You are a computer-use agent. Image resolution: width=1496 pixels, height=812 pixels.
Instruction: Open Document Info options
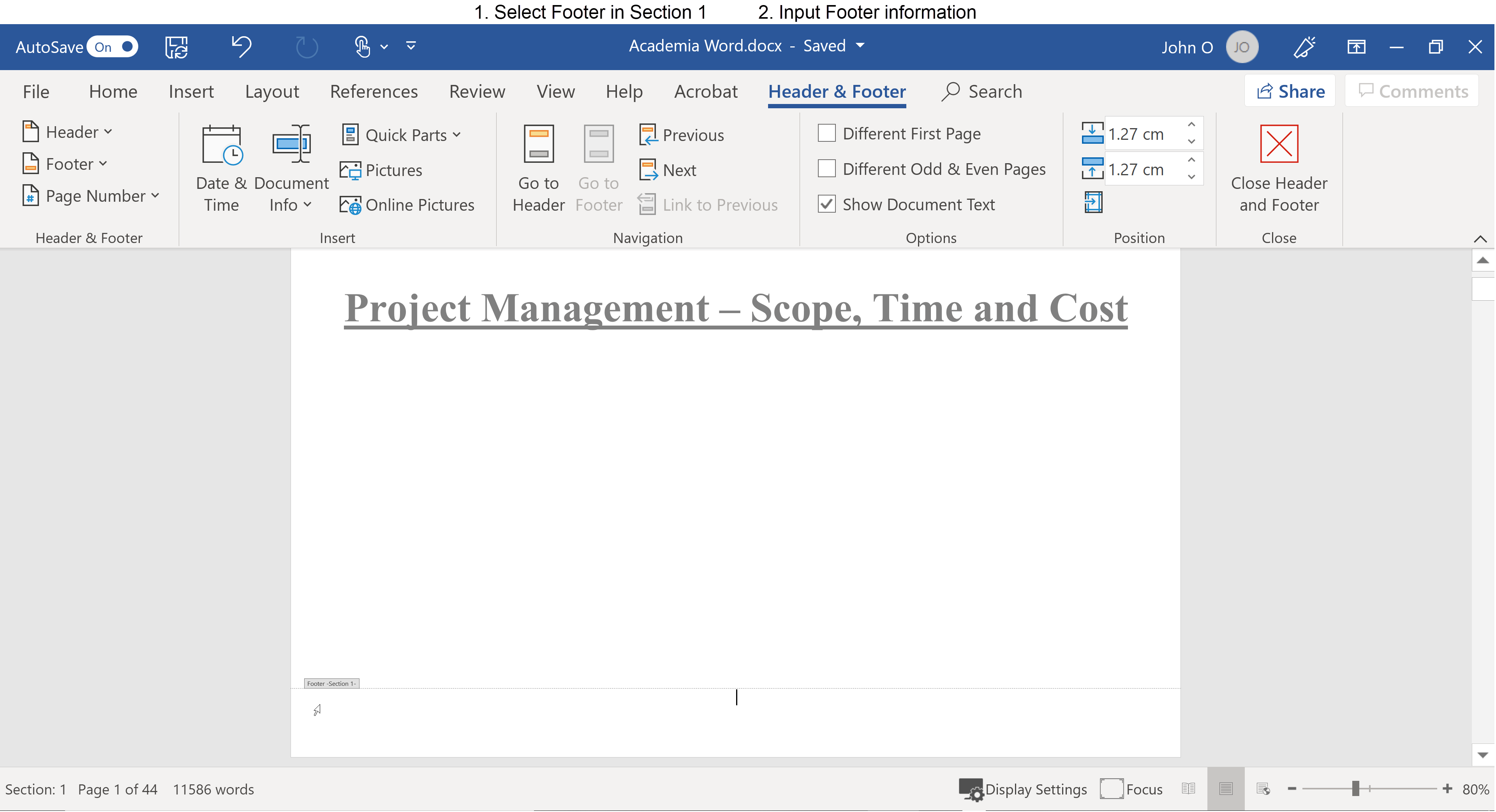pos(291,169)
